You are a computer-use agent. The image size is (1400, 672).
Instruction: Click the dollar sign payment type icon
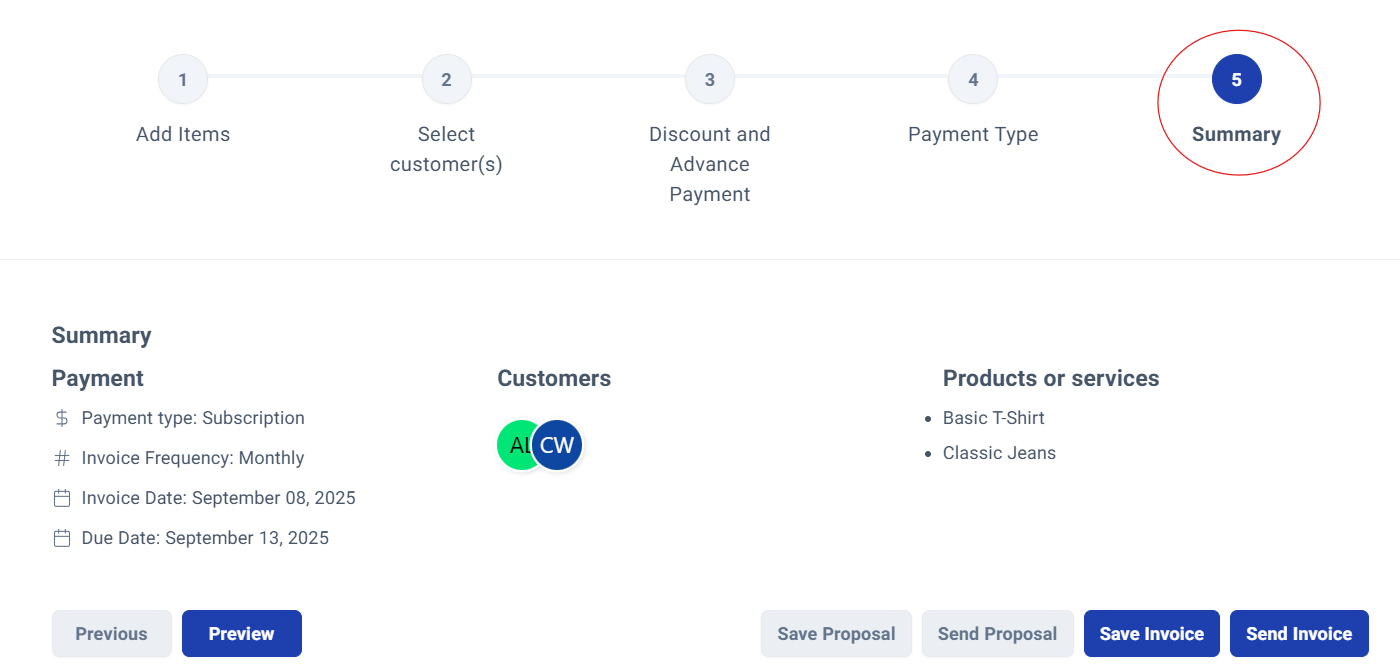point(62,418)
